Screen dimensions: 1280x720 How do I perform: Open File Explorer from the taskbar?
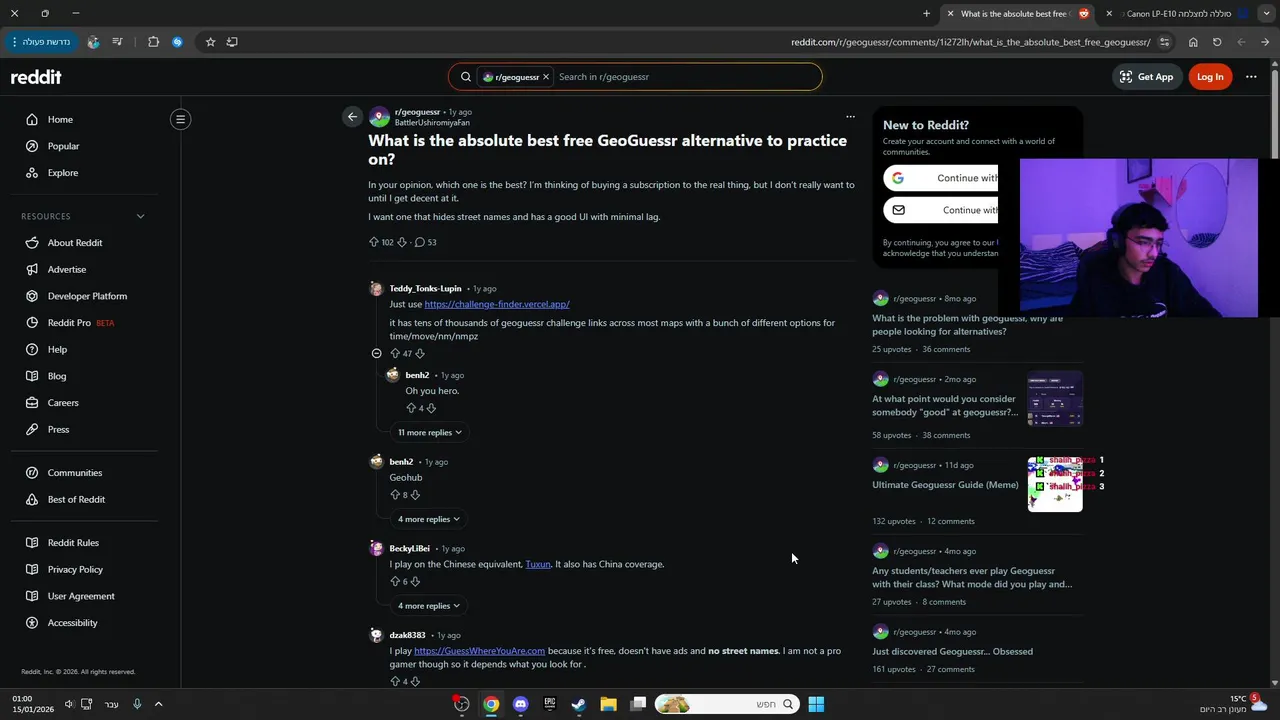coord(608,704)
